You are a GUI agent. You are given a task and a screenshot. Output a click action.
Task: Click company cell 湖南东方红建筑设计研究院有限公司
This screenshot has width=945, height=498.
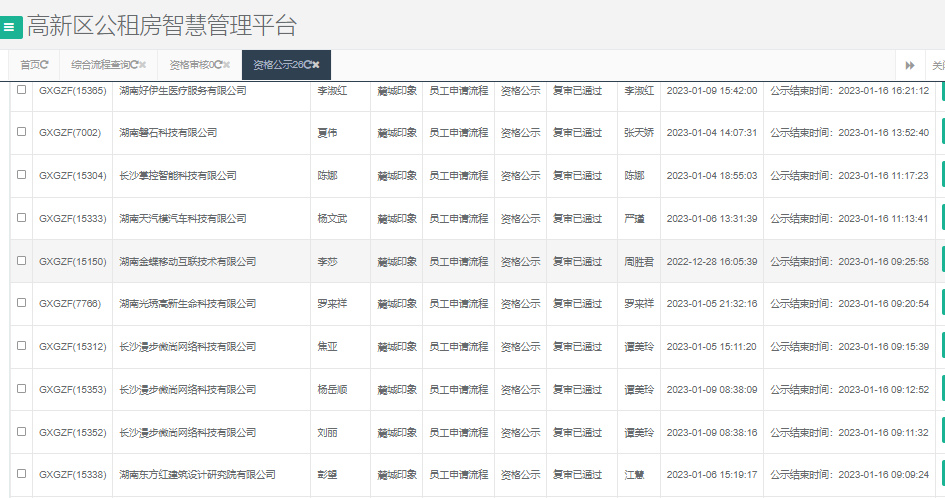tap(197, 475)
